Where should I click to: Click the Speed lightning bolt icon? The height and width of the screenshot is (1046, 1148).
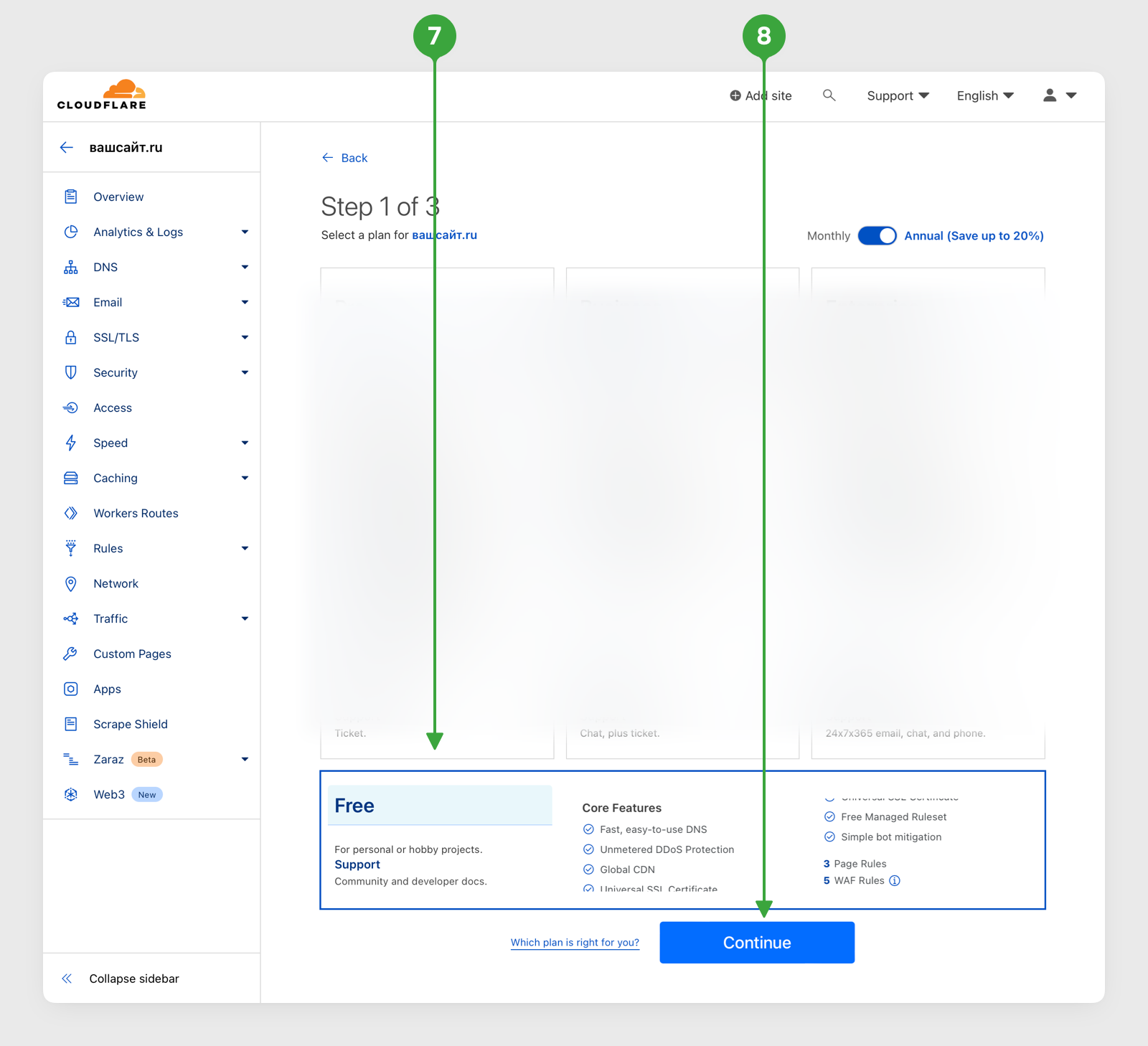tap(71, 443)
